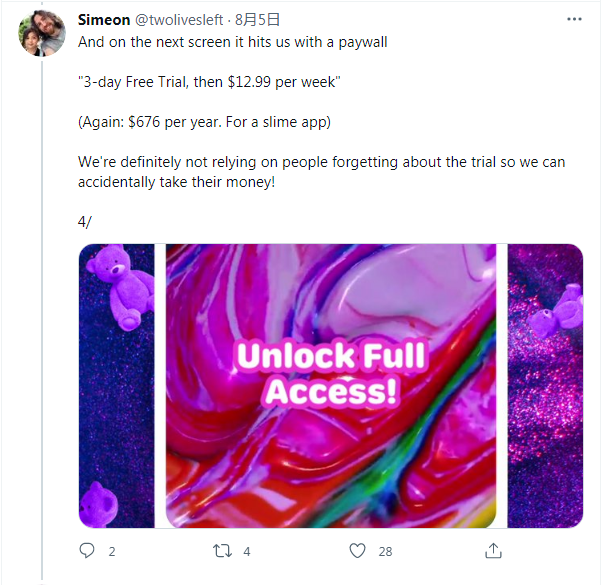The height and width of the screenshot is (585, 602).
Task: Click the "We're definitely not relying" paragraph
Action: 321,171
